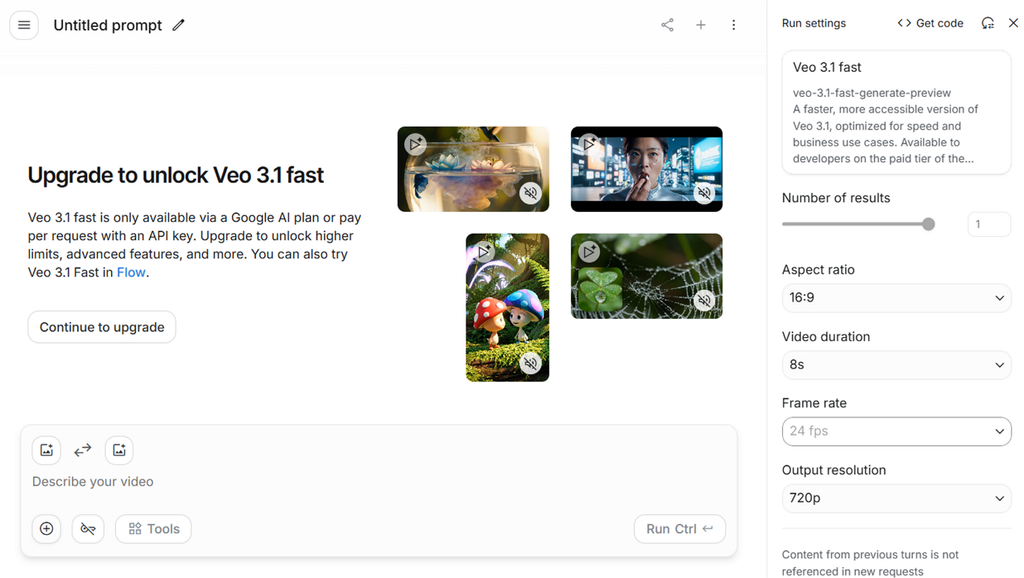Toggle the crossed-out eye visibility icon

[x=88, y=529]
